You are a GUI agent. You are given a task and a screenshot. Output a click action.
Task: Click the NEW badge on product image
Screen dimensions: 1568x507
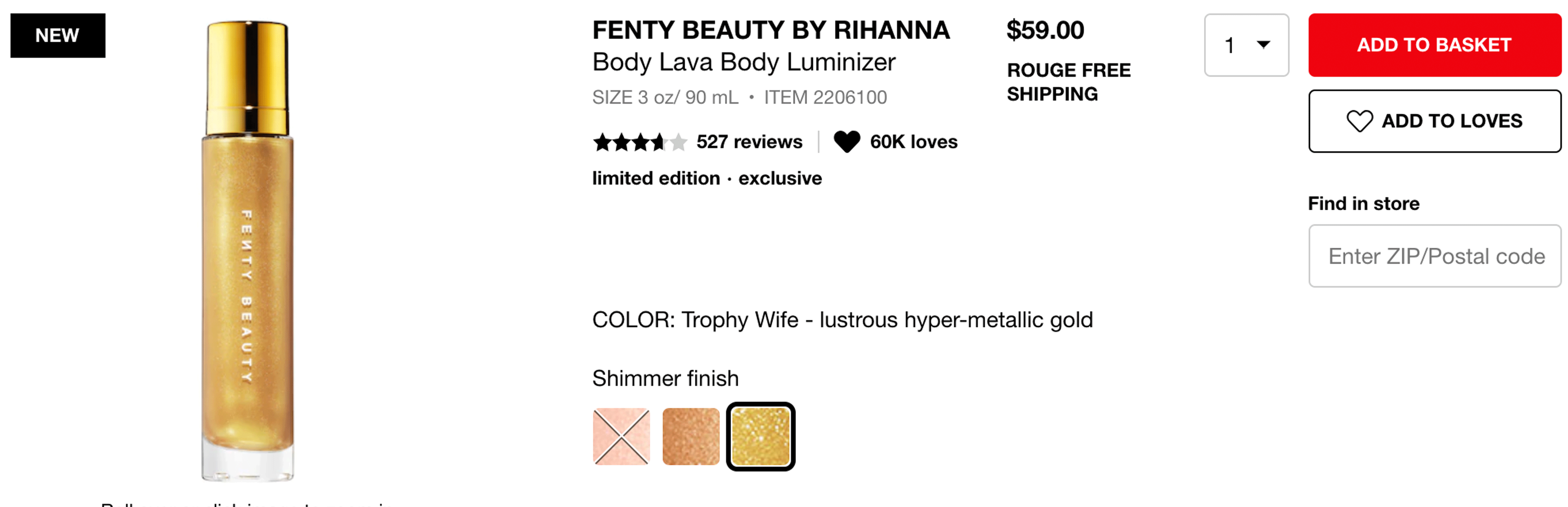pyautogui.click(x=58, y=35)
